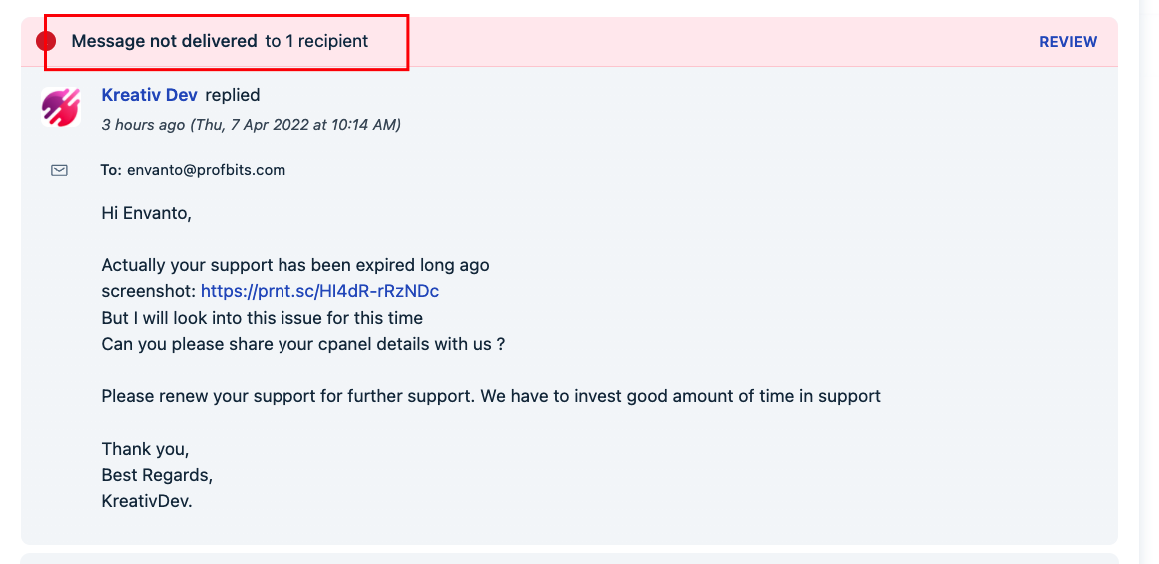
Task: Click the 'Thank you,' closing line
Action: 146,449
